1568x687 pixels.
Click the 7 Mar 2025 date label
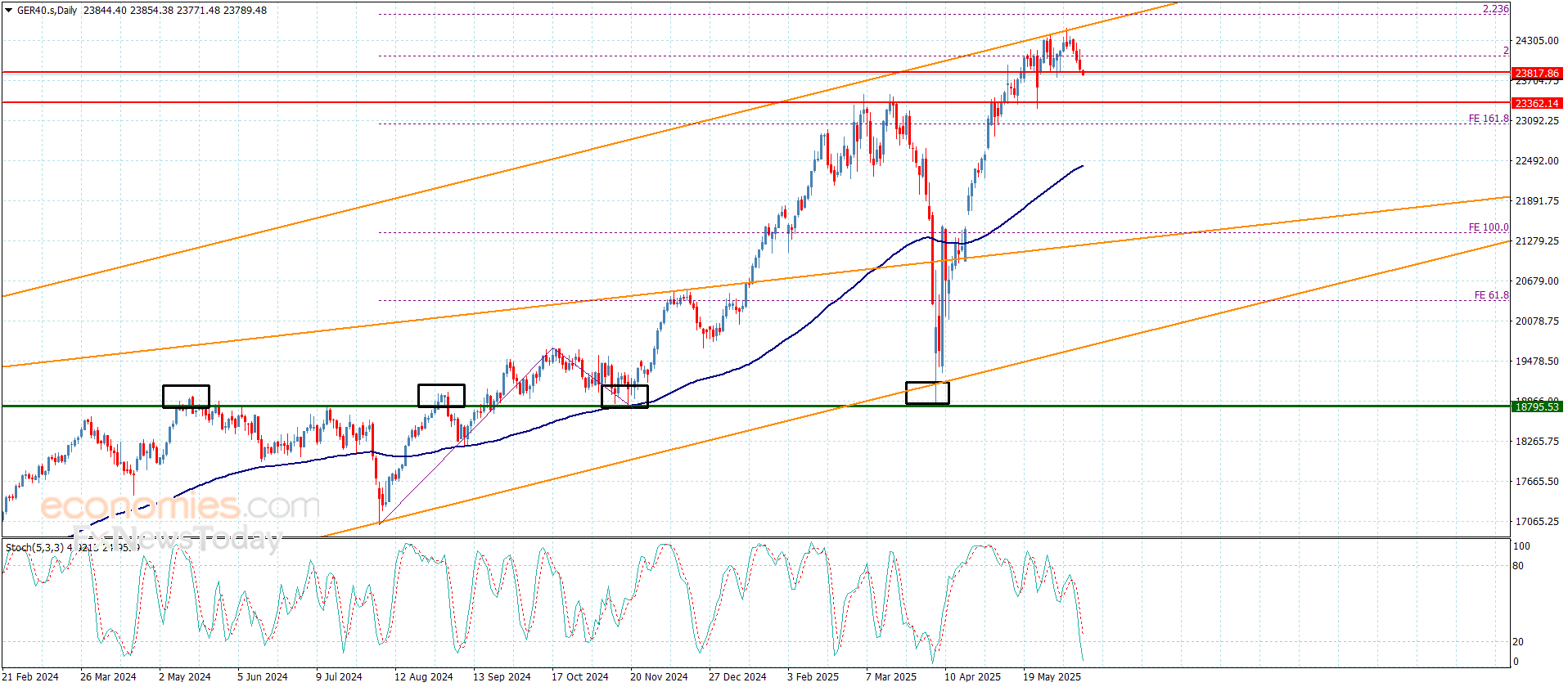(891, 676)
